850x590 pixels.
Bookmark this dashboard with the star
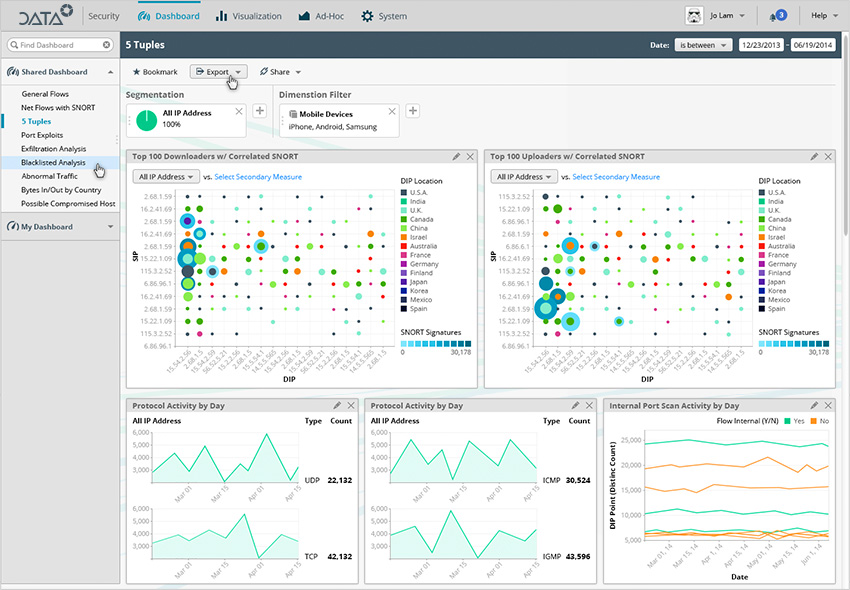[137, 72]
